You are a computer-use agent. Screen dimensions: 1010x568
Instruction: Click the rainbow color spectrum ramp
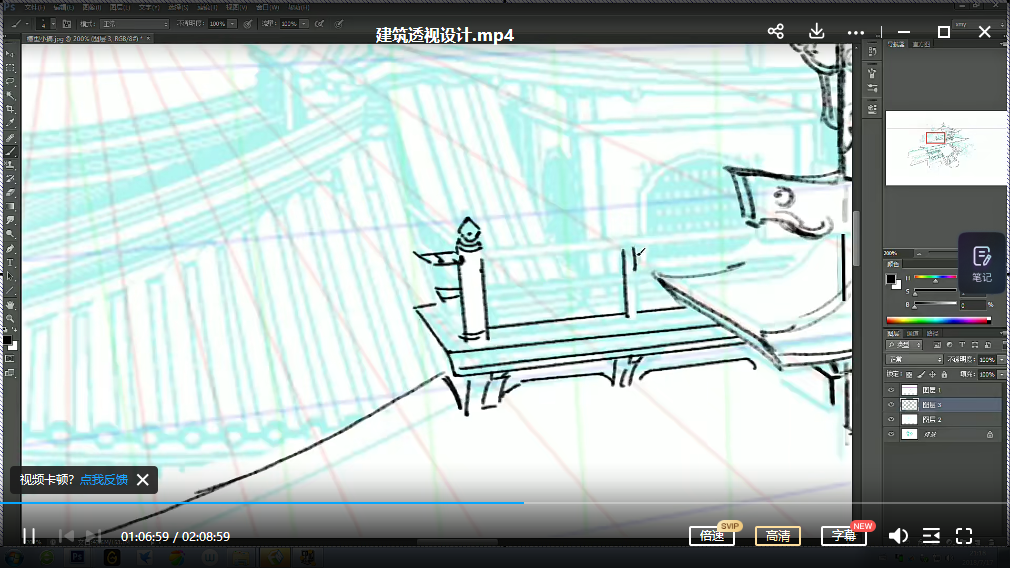coord(939,320)
